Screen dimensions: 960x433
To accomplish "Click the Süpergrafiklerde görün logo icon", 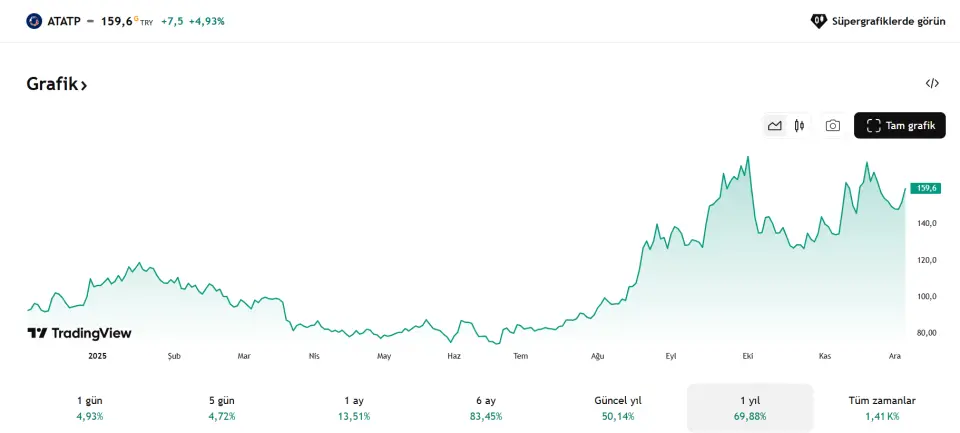I will pyautogui.click(x=818, y=20).
